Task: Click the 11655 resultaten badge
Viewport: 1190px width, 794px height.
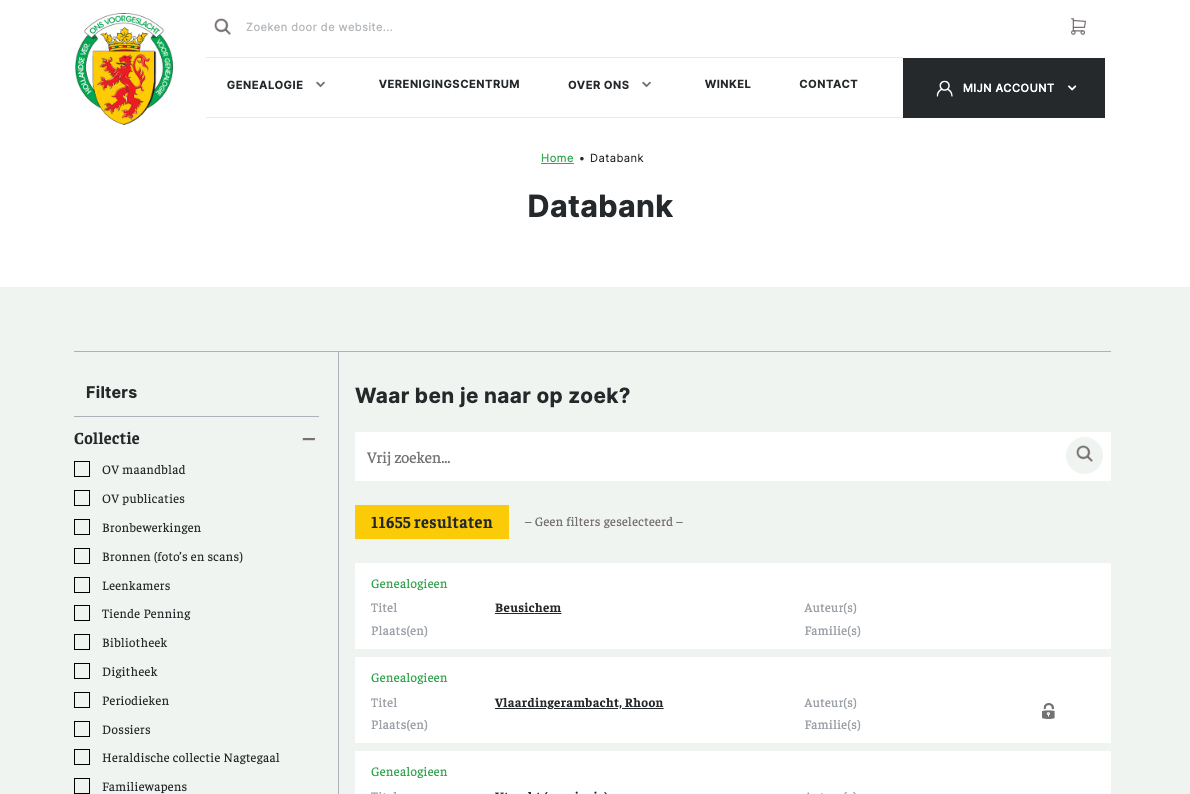Action: click(x=432, y=522)
